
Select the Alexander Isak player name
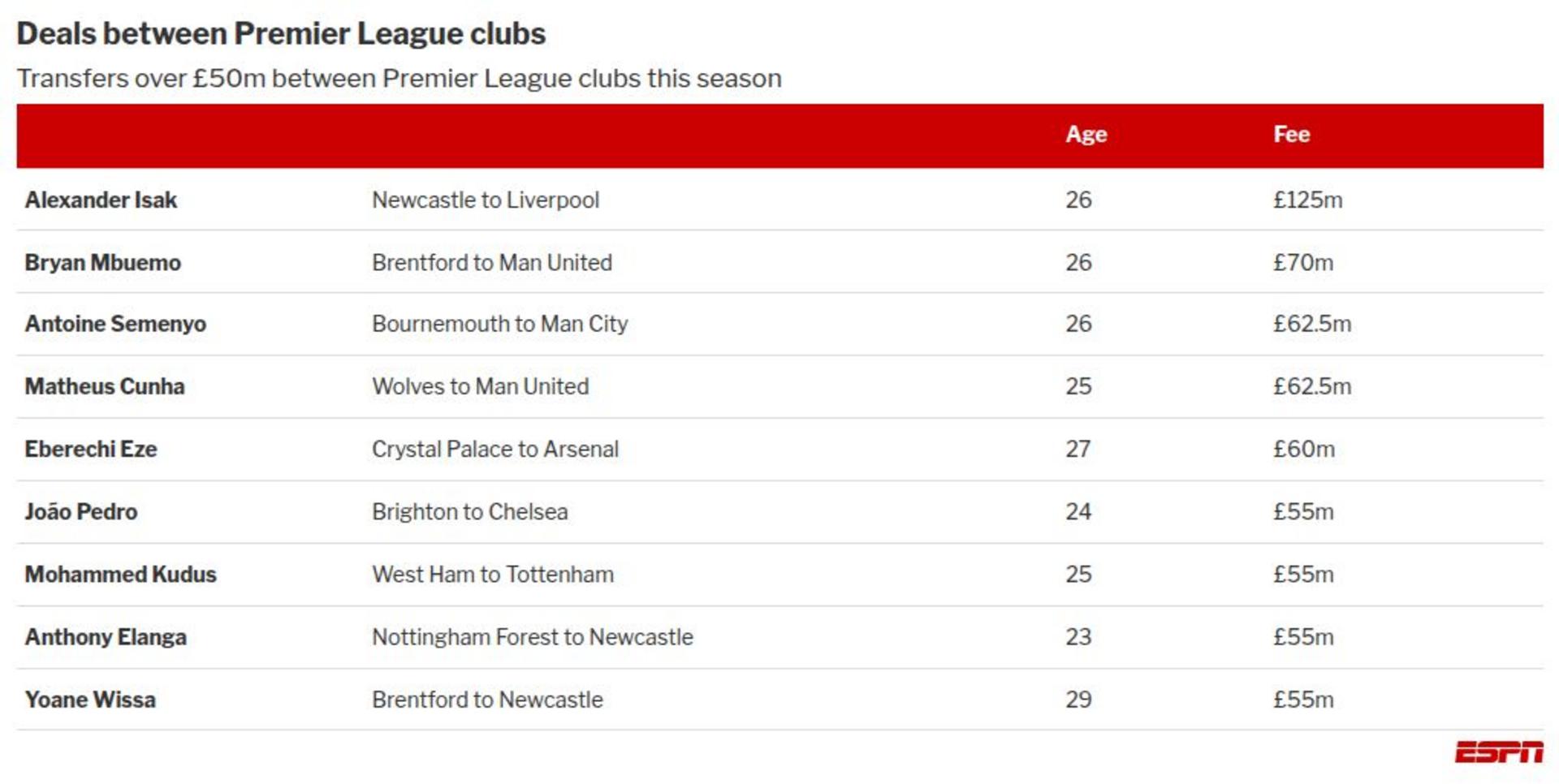(x=101, y=200)
